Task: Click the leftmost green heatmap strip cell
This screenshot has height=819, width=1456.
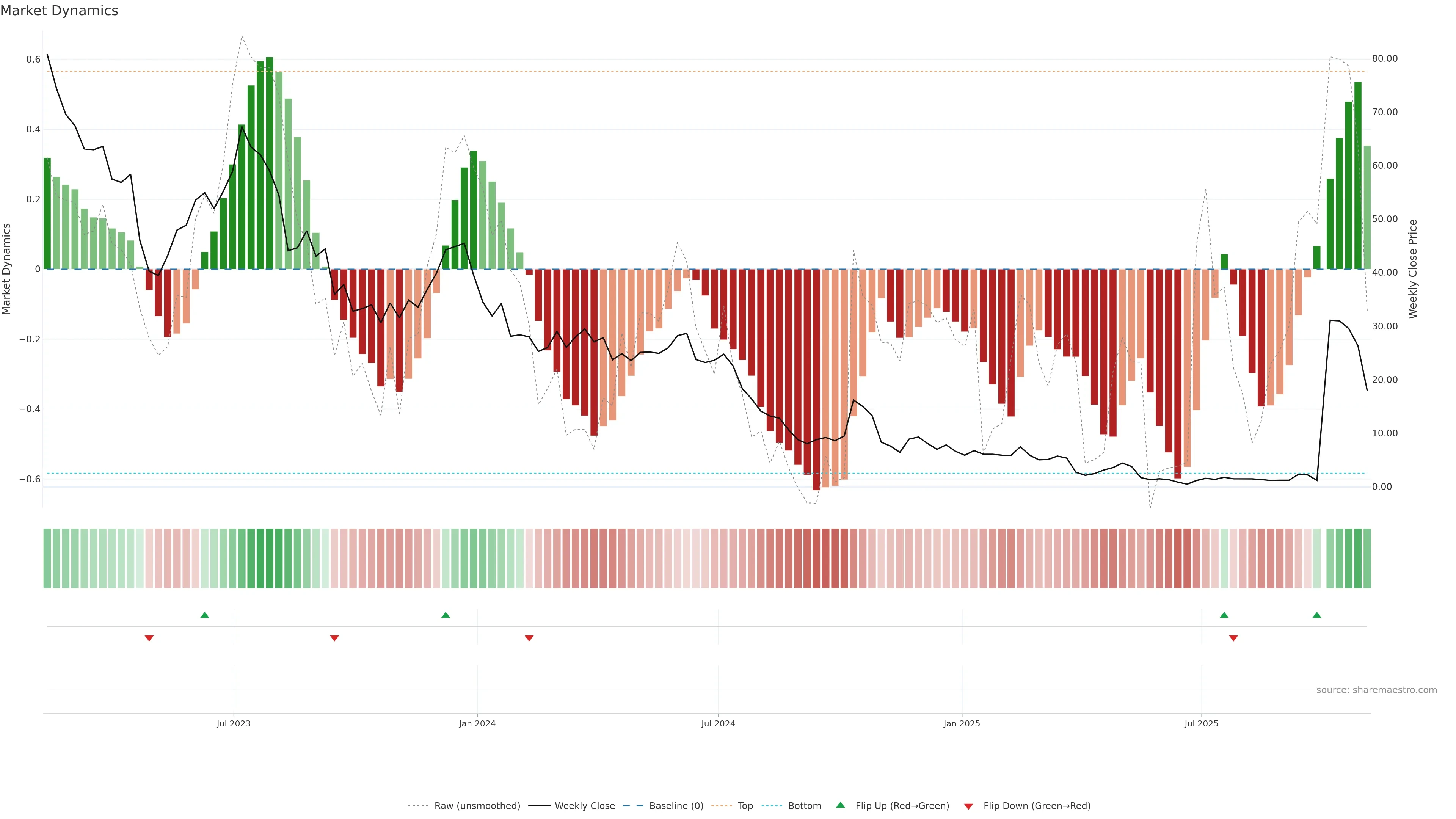Action: tap(47, 558)
